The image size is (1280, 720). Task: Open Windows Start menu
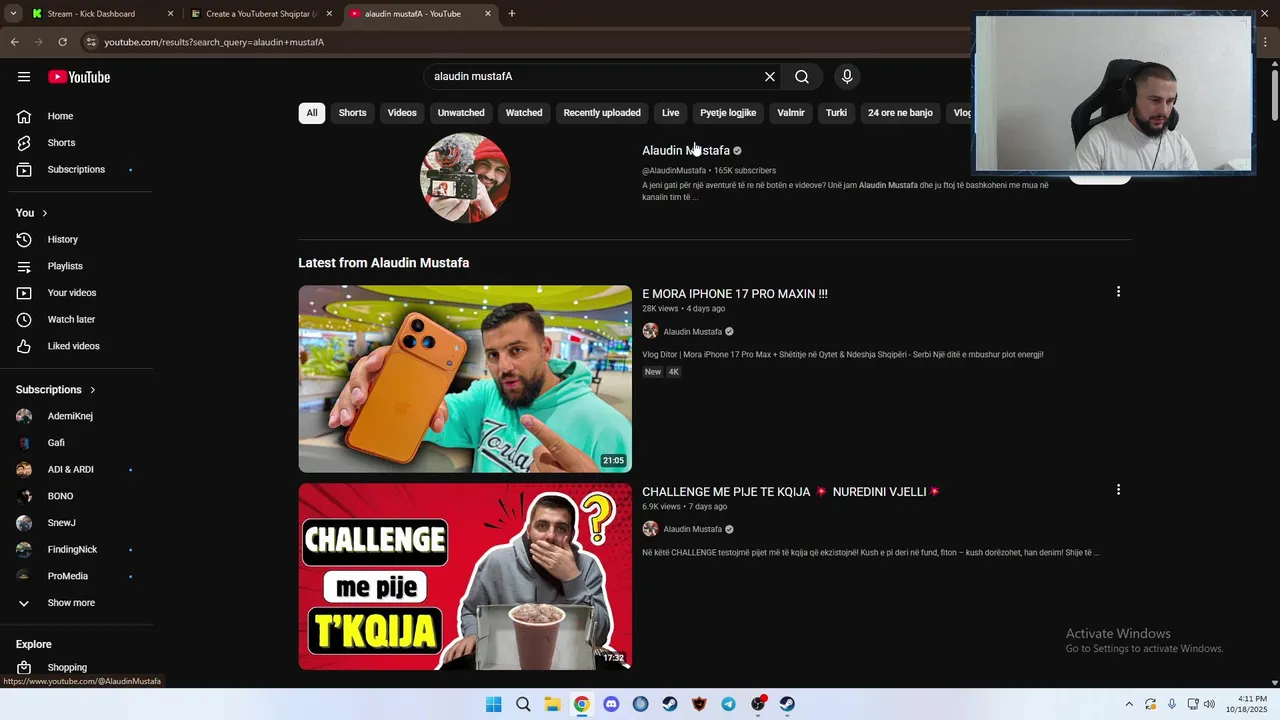[x=493, y=704]
